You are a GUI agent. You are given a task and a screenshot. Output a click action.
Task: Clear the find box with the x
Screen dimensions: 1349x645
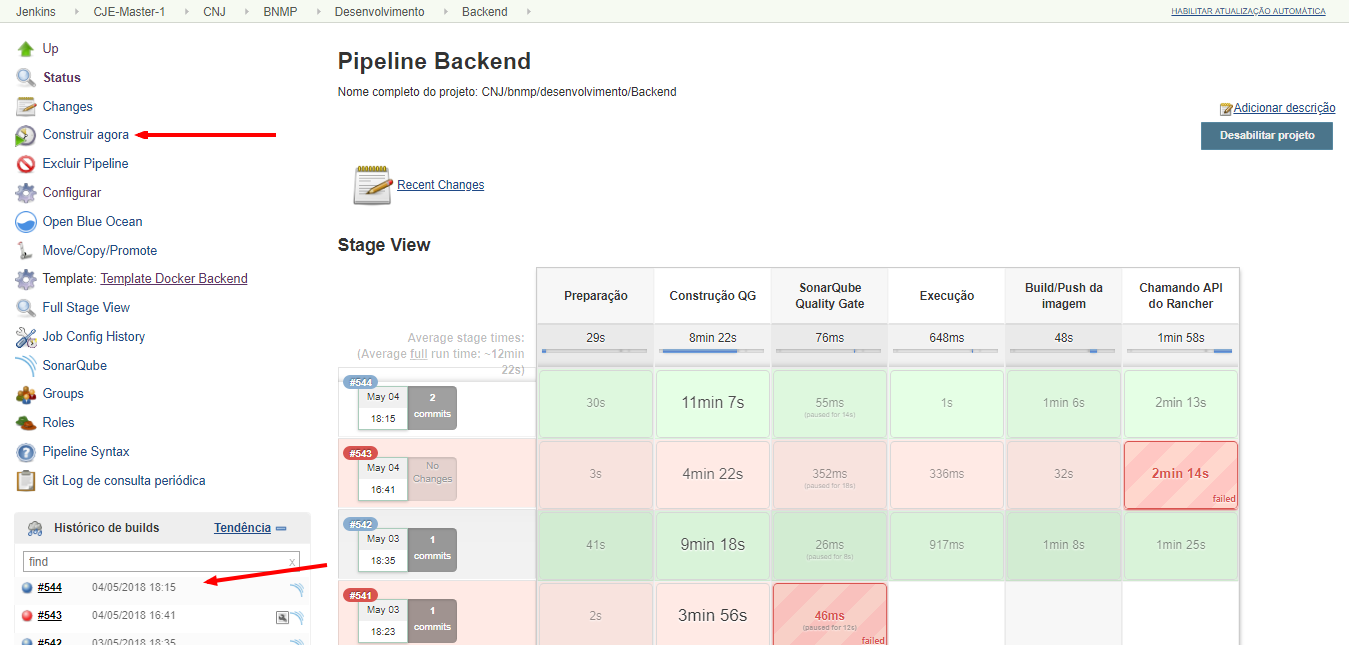292,562
